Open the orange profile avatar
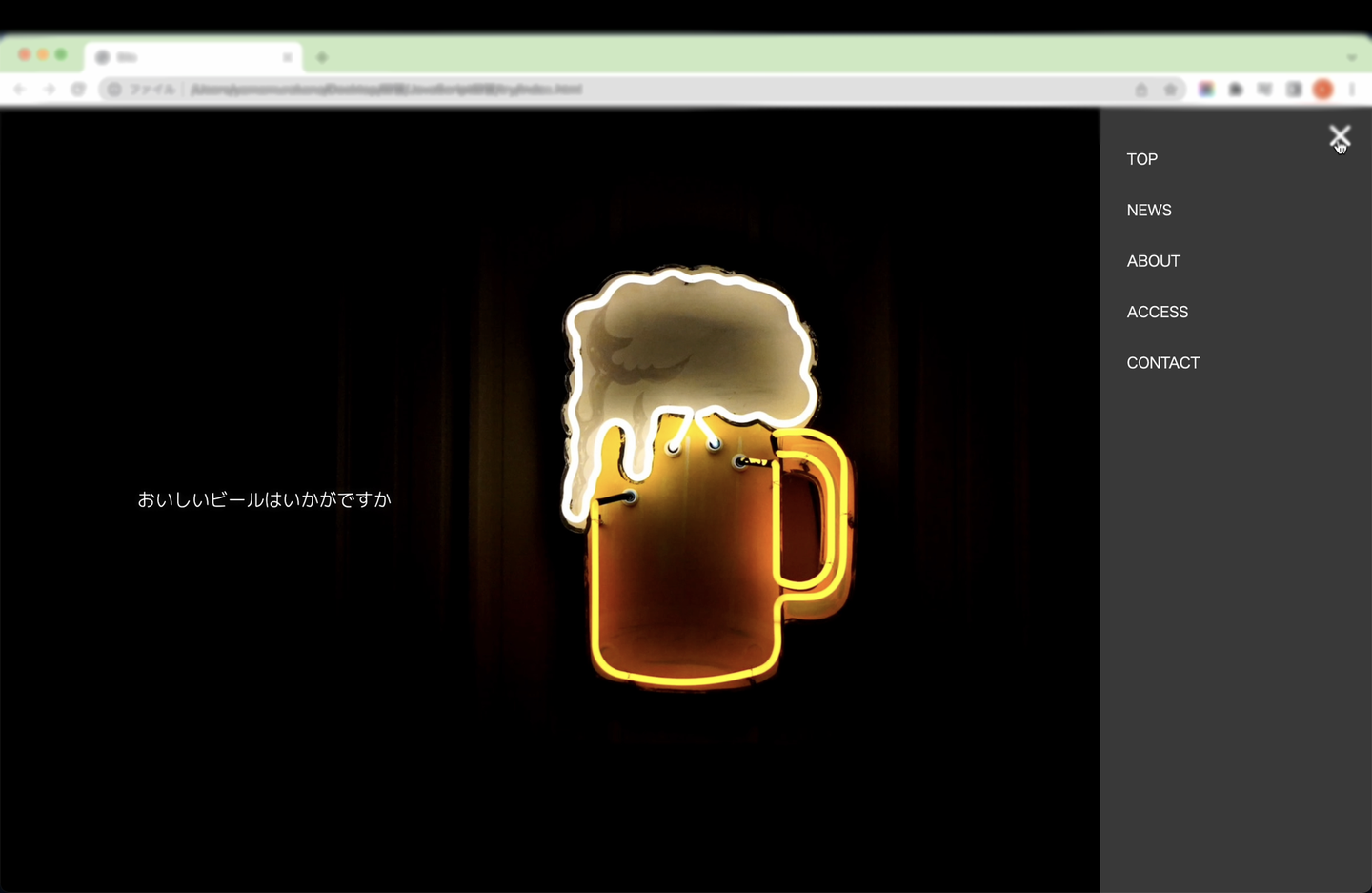 point(1322,90)
